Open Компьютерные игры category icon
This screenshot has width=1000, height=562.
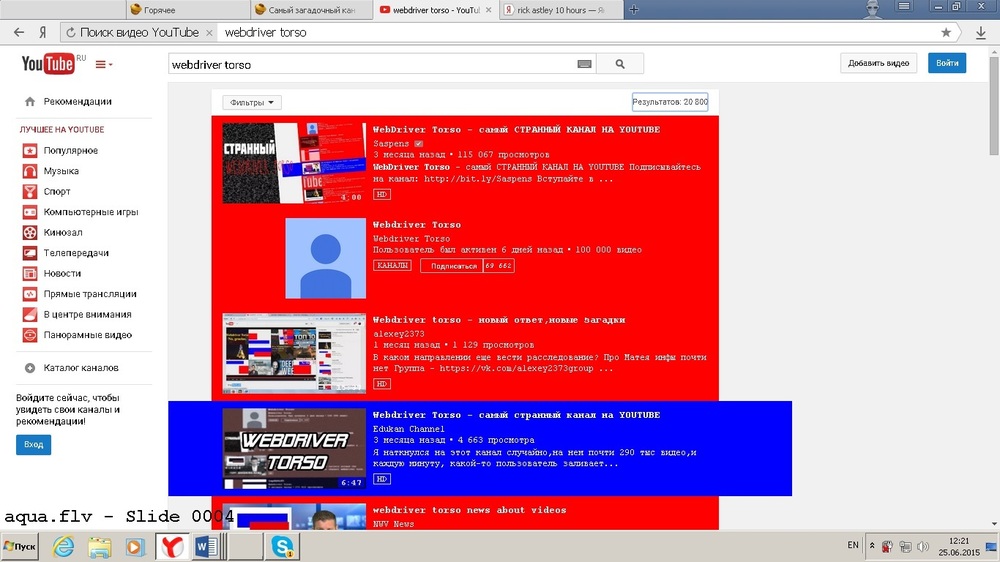pyautogui.click(x=30, y=212)
